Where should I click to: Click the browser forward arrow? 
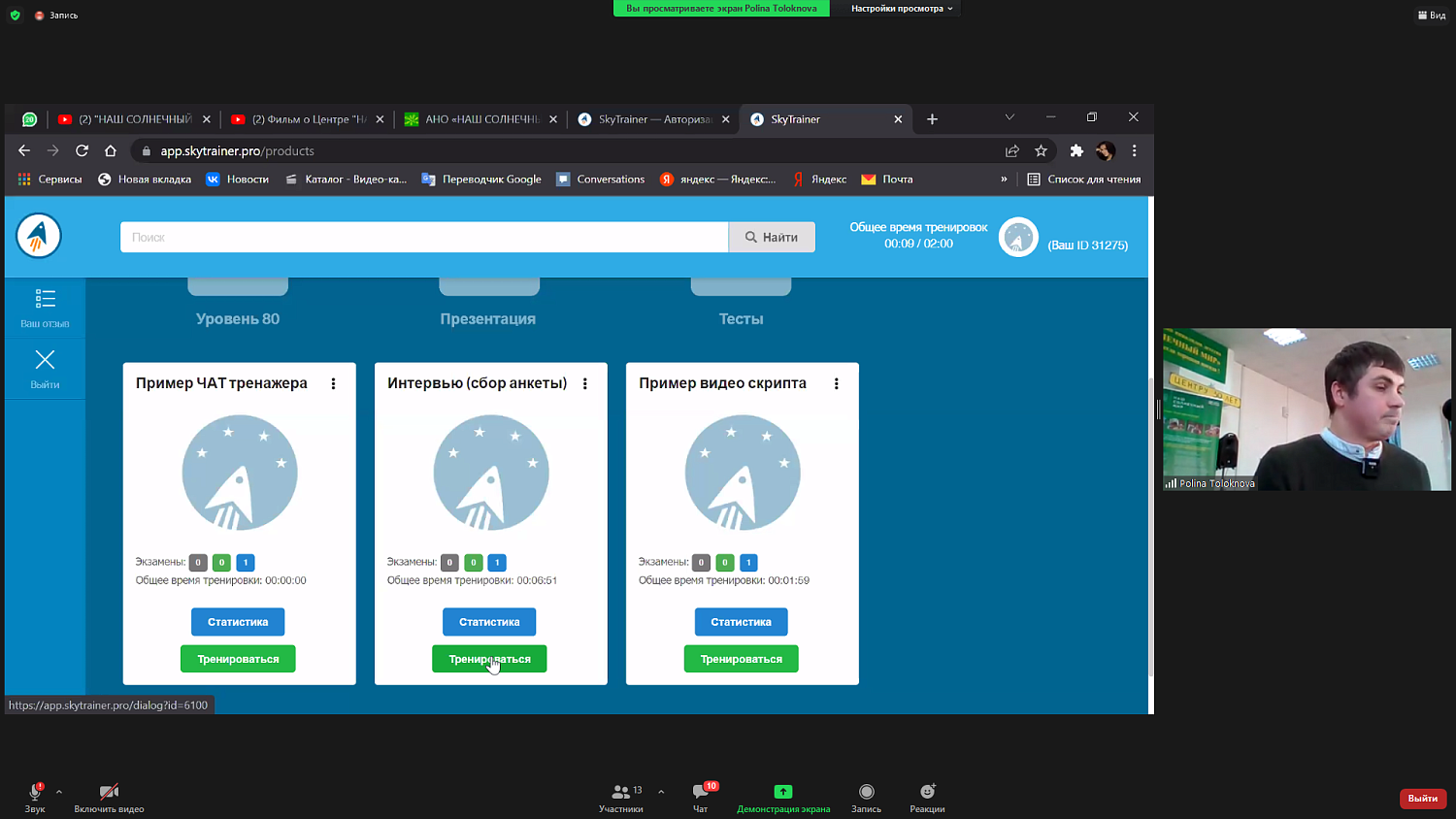pos(53,150)
